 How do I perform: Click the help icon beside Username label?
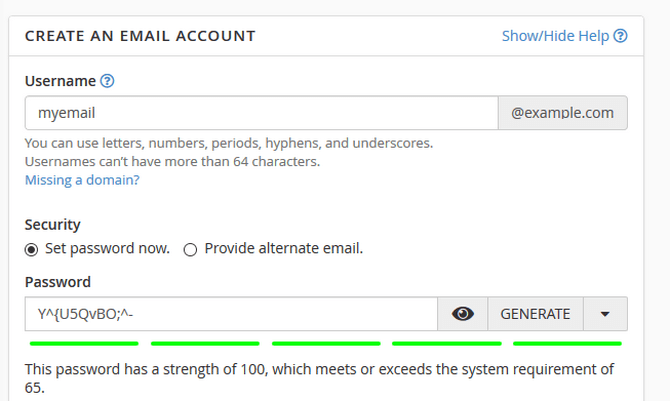click(108, 81)
